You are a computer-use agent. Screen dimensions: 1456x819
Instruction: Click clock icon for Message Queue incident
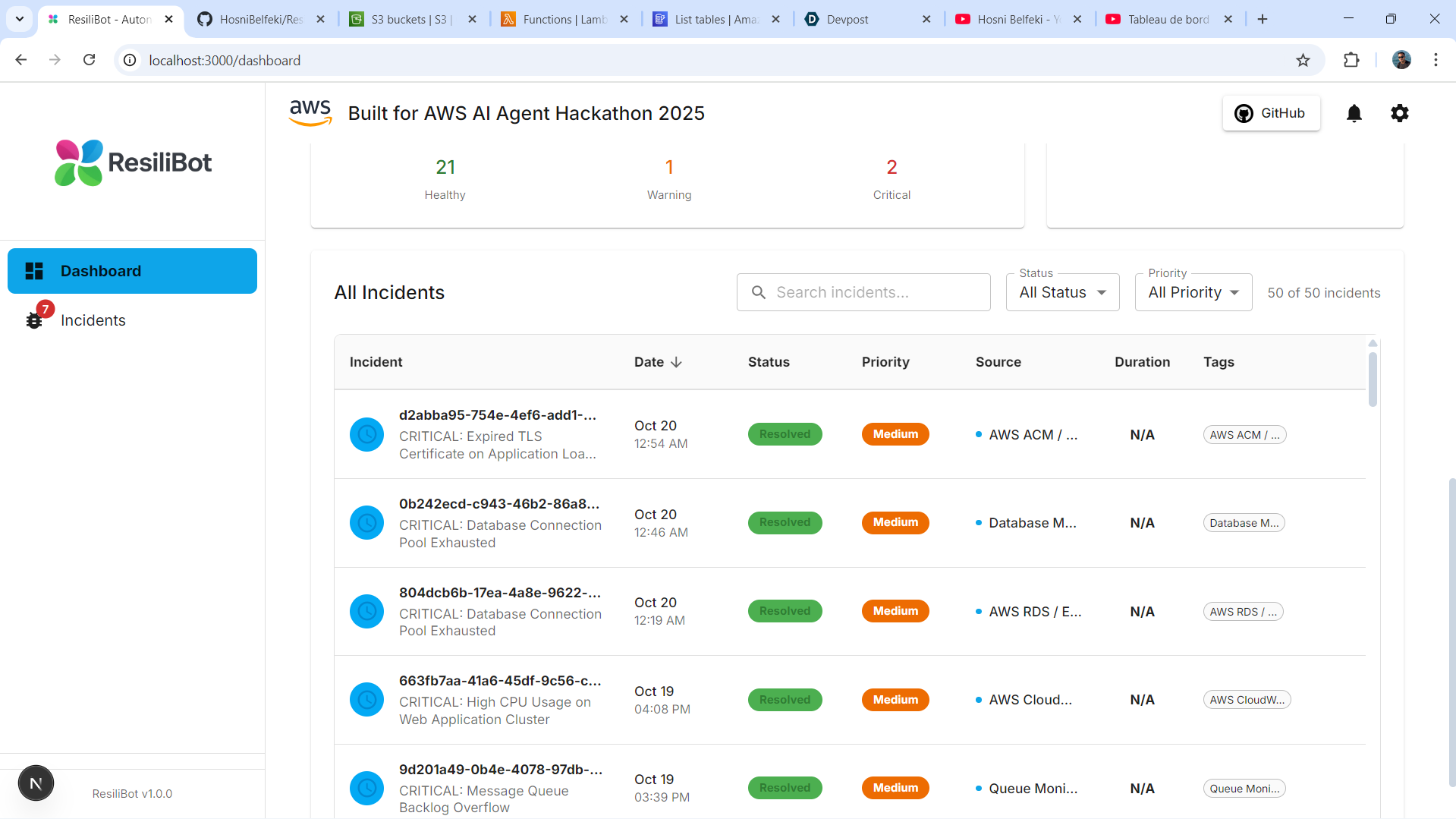366,788
